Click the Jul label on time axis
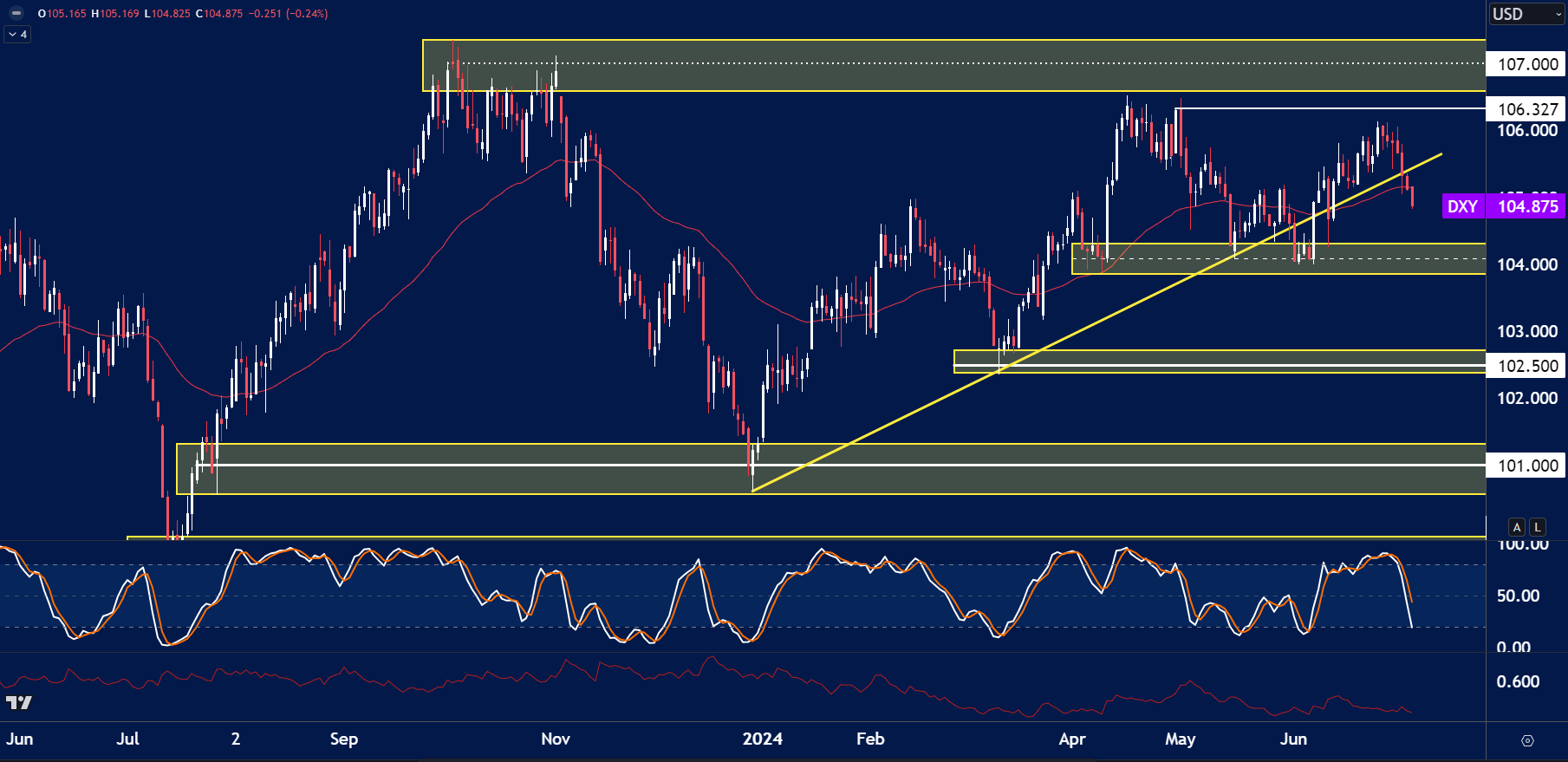 pos(127,739)
